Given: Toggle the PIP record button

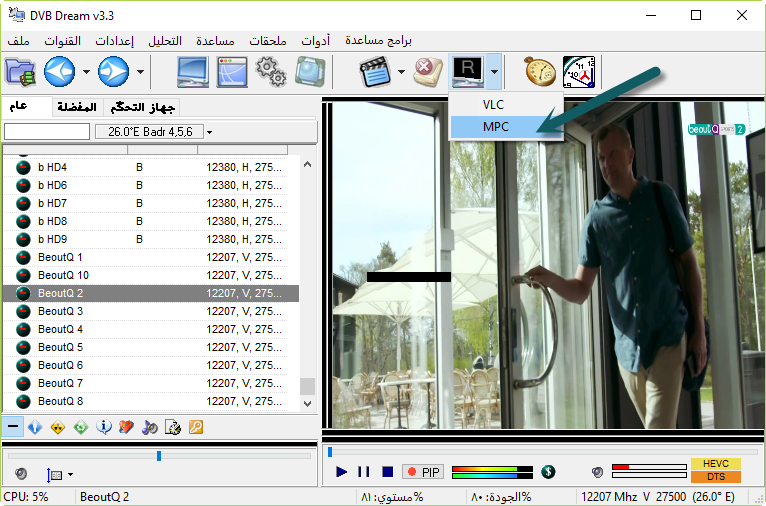Looking at the screenshot, I should click(423, 472).
